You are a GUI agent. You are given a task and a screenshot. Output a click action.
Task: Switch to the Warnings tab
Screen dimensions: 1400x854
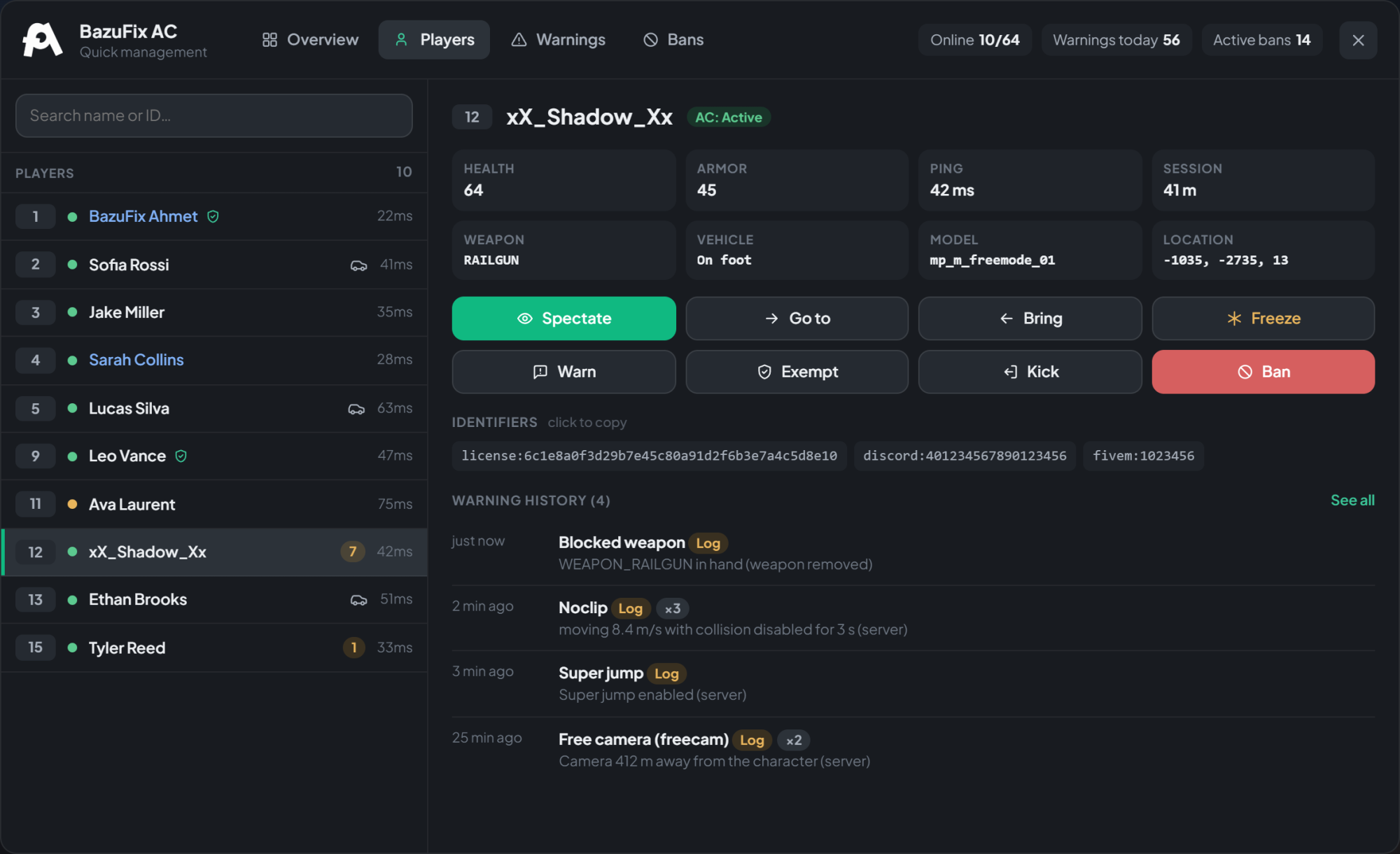click(558, 40)
